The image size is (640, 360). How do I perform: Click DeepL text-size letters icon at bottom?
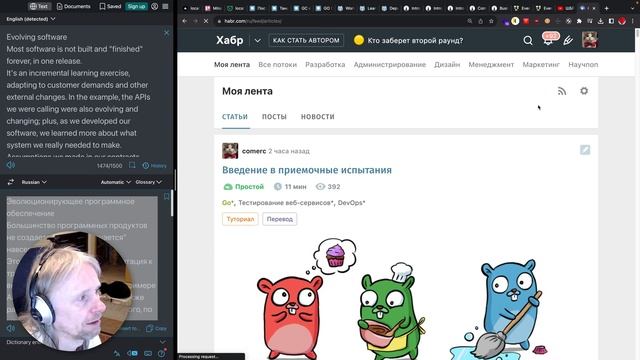117,353
